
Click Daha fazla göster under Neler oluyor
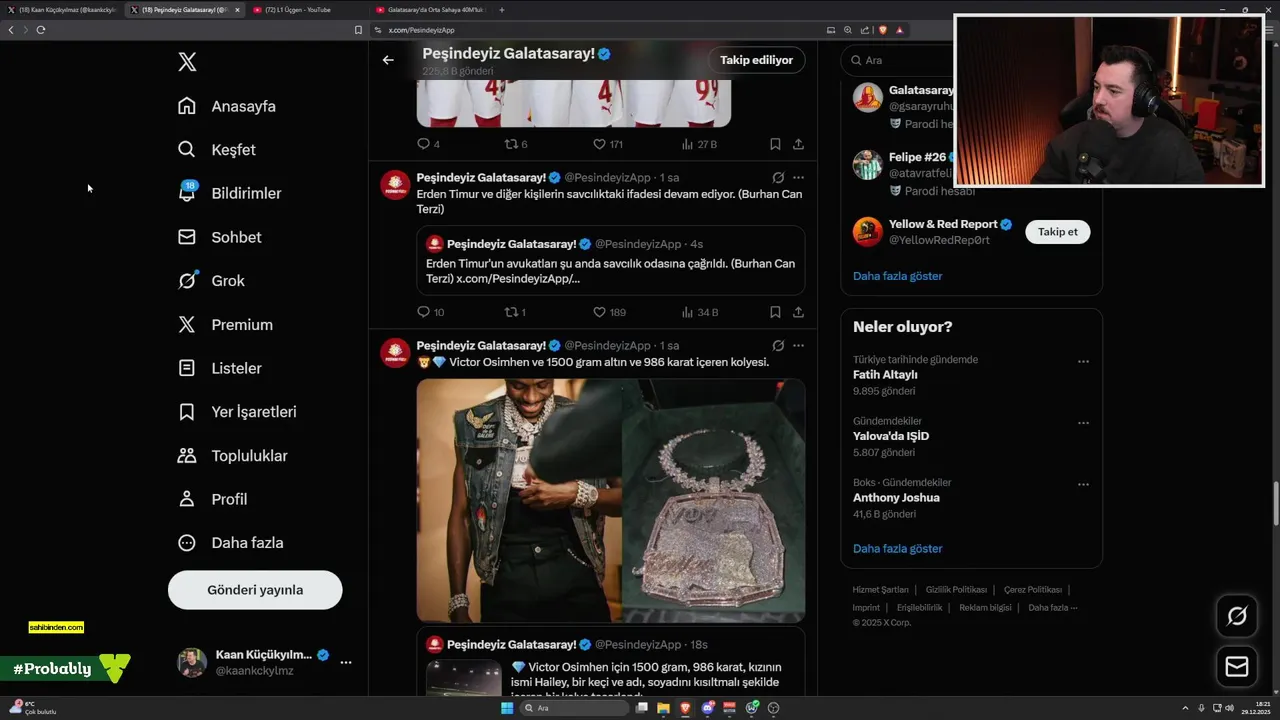click(897, 549)
